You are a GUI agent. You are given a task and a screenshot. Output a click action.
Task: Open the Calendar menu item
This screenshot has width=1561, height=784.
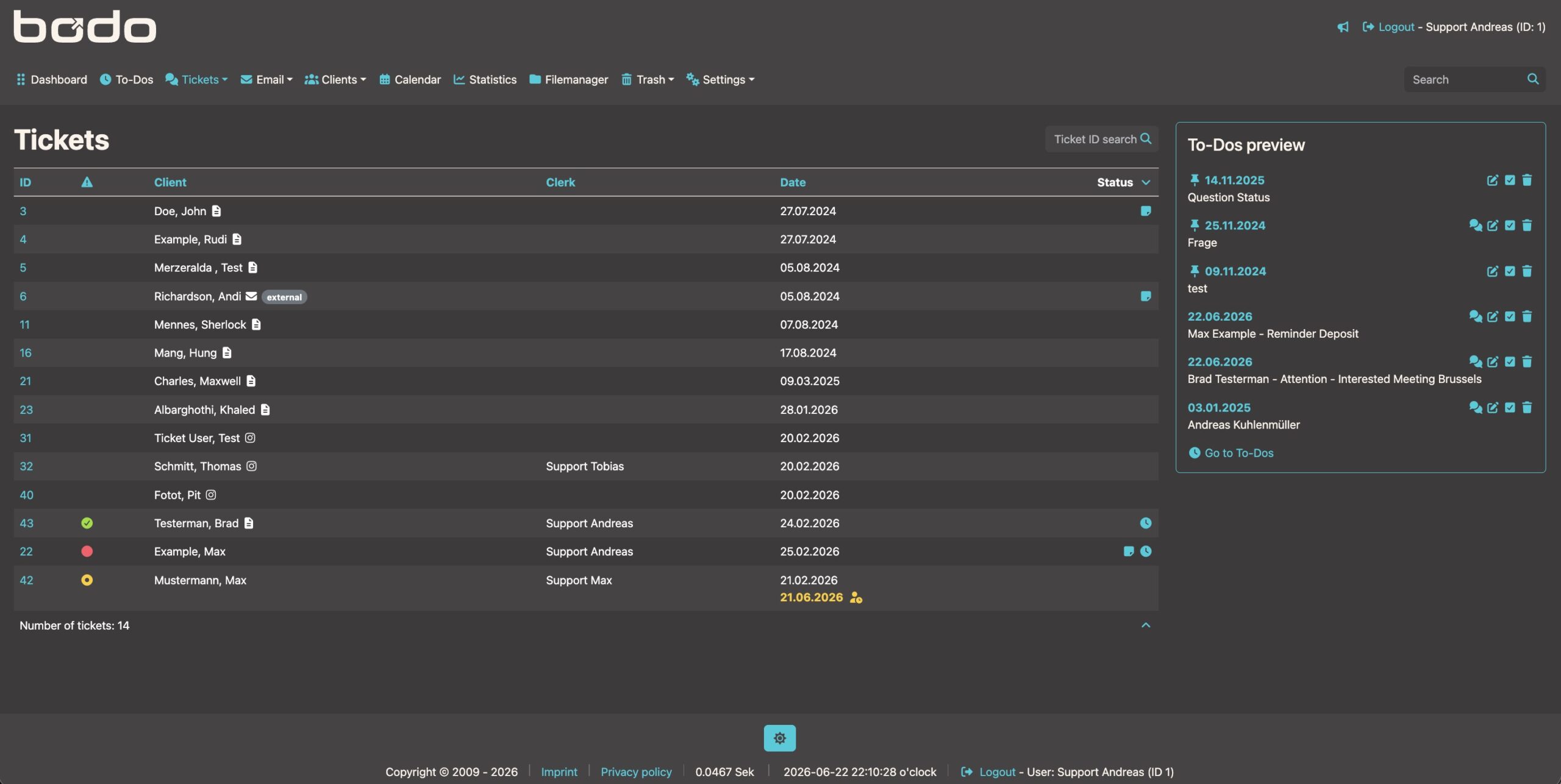pyautogui.click(x=410, y=80)
